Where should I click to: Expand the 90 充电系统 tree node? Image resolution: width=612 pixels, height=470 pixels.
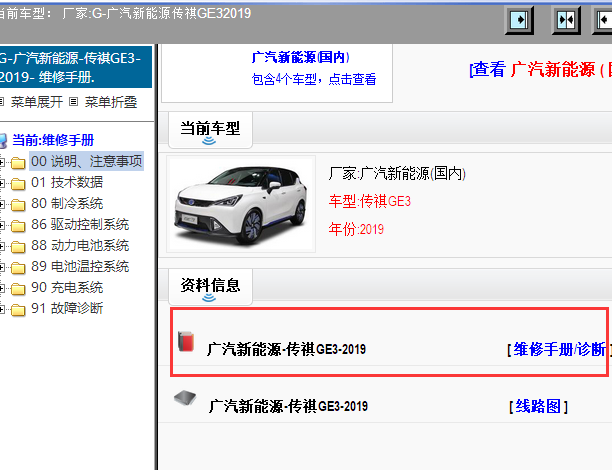coord(2,288)
